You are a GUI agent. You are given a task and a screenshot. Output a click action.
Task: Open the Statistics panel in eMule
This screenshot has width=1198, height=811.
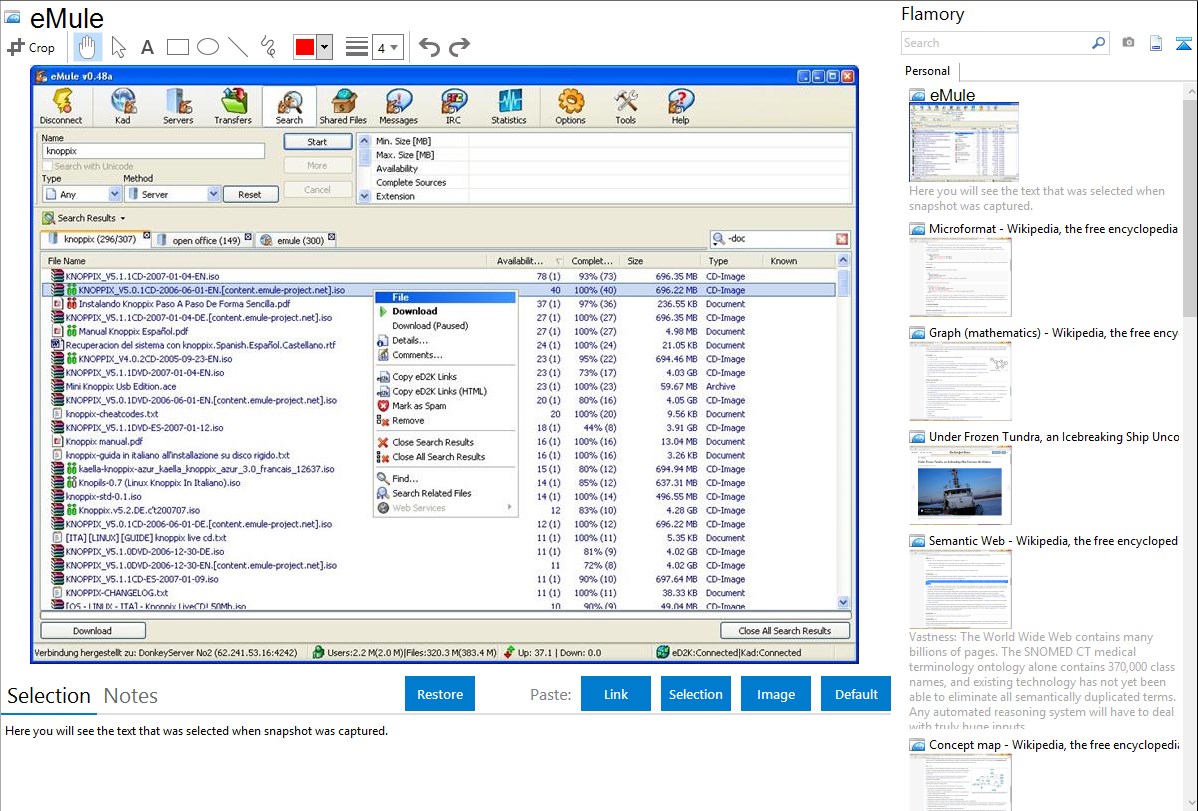509,106
